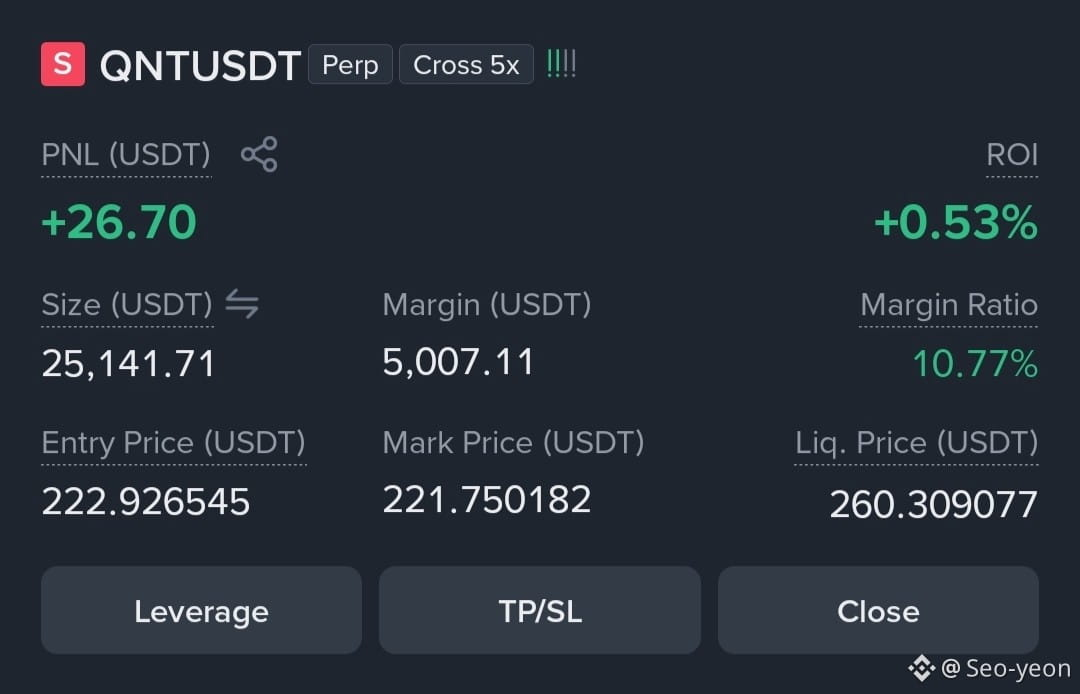The image size is (1080, 694).
Task: Close the QNTUSDT position
Action: 878,610
